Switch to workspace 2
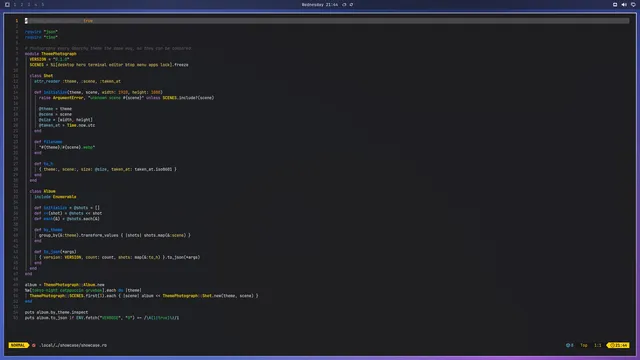Image resolution: width=640 pixels, height=360 pixels. click(x=22, y=4)
